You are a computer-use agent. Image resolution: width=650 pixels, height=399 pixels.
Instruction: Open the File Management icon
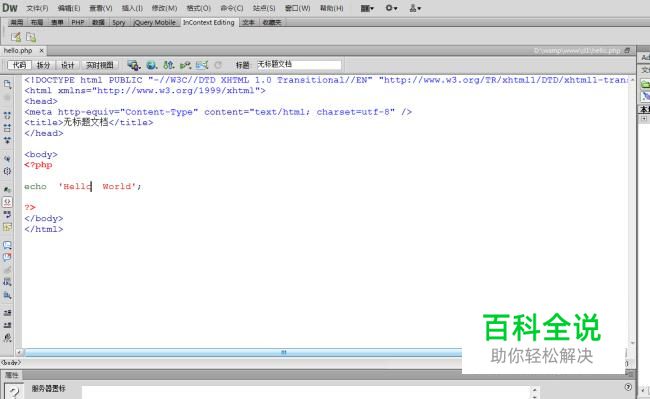tap(168, 65)
